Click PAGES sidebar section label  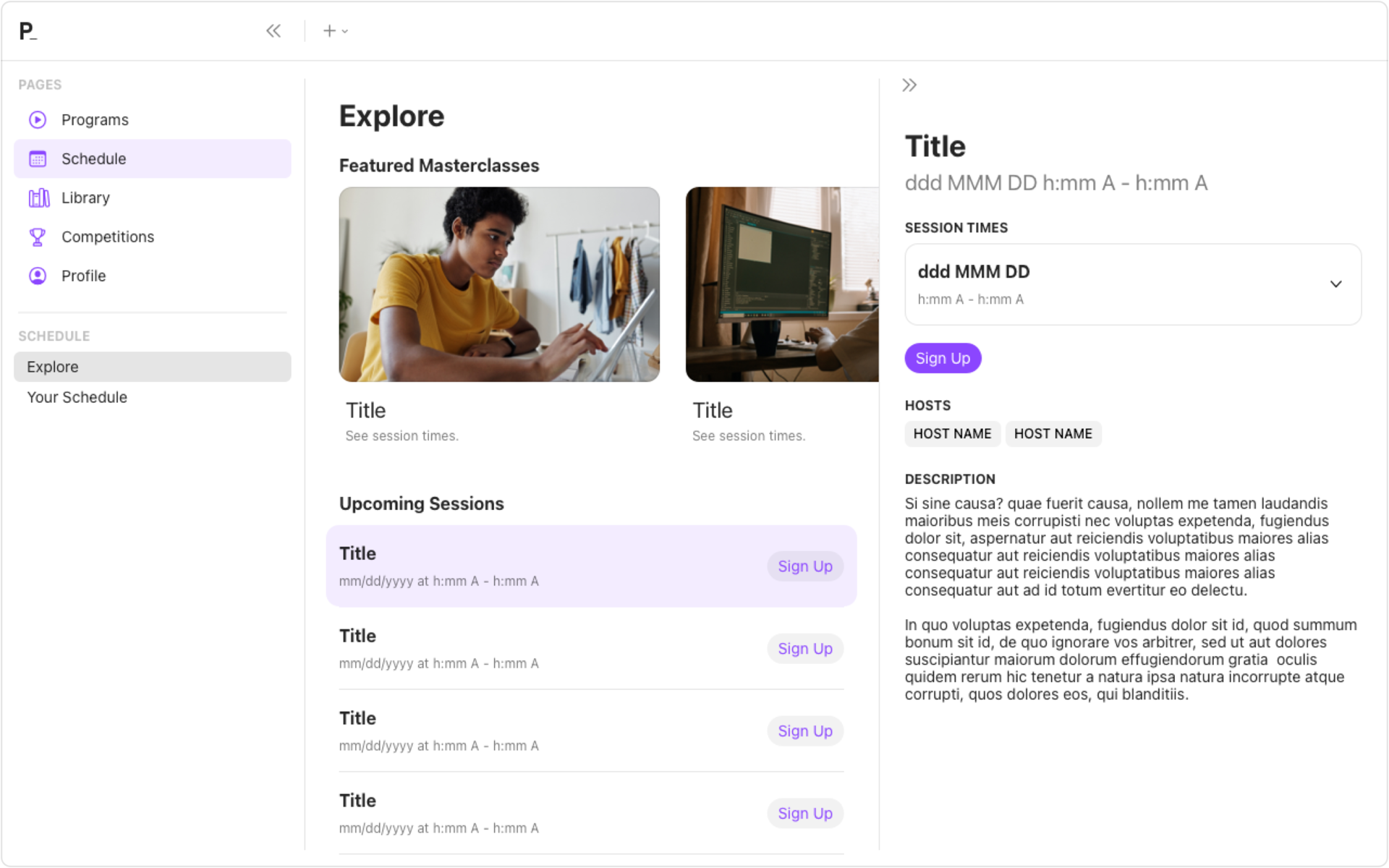click(x=40, y=85)
